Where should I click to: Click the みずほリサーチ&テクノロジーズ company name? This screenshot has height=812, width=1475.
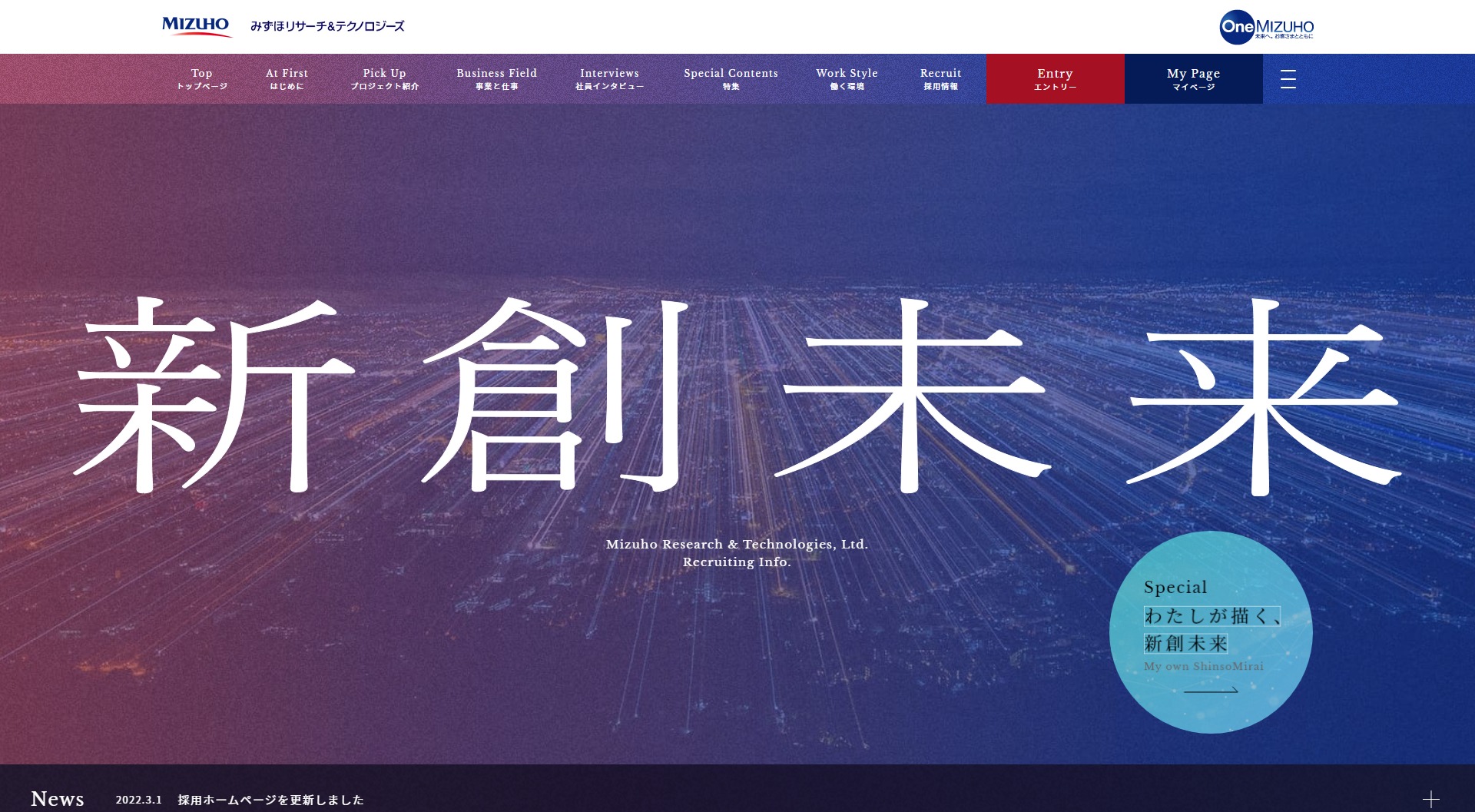pos(327,26)
